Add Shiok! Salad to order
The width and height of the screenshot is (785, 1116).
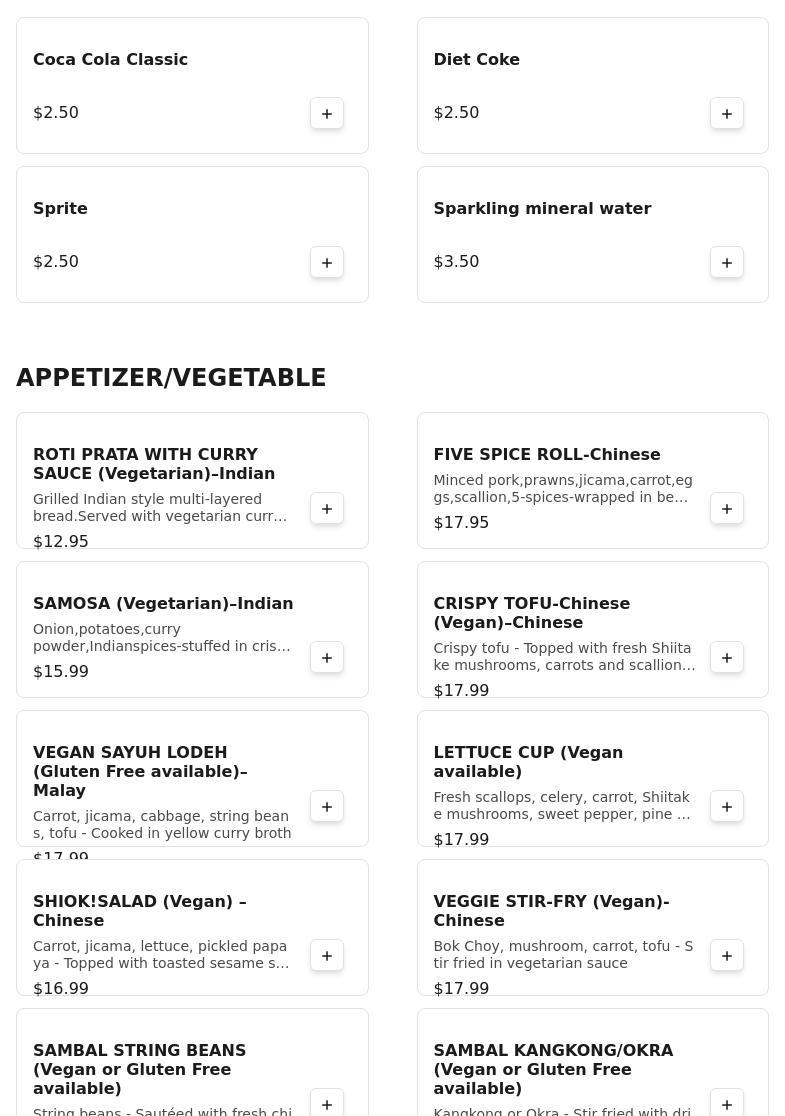(x=327, y=955)
